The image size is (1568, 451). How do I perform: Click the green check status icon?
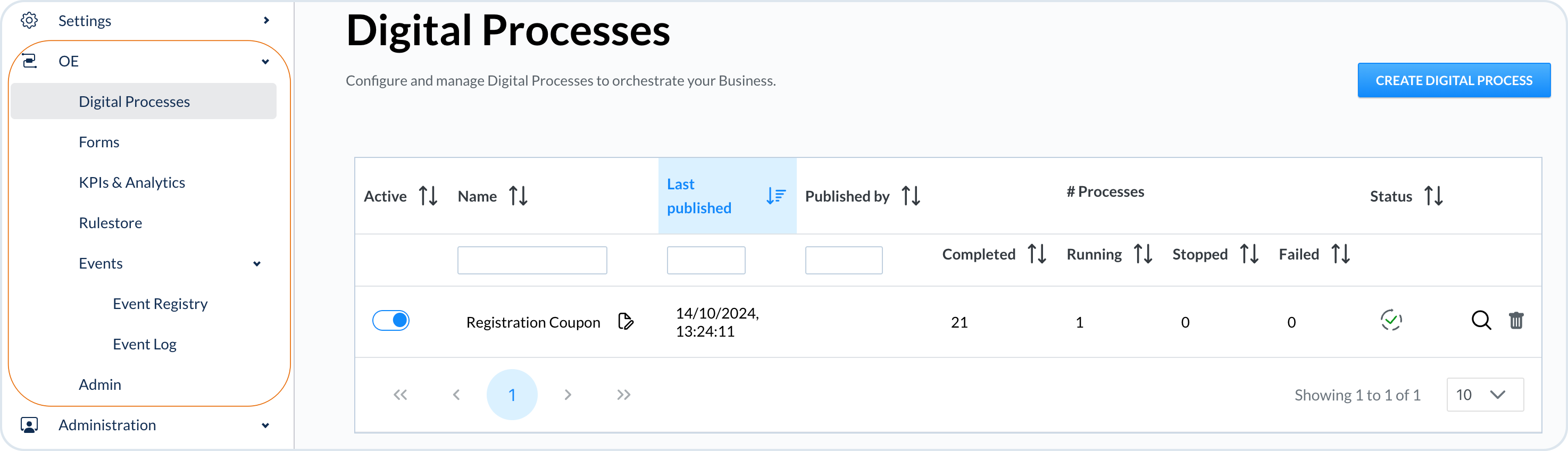[x=1391, y=320]
